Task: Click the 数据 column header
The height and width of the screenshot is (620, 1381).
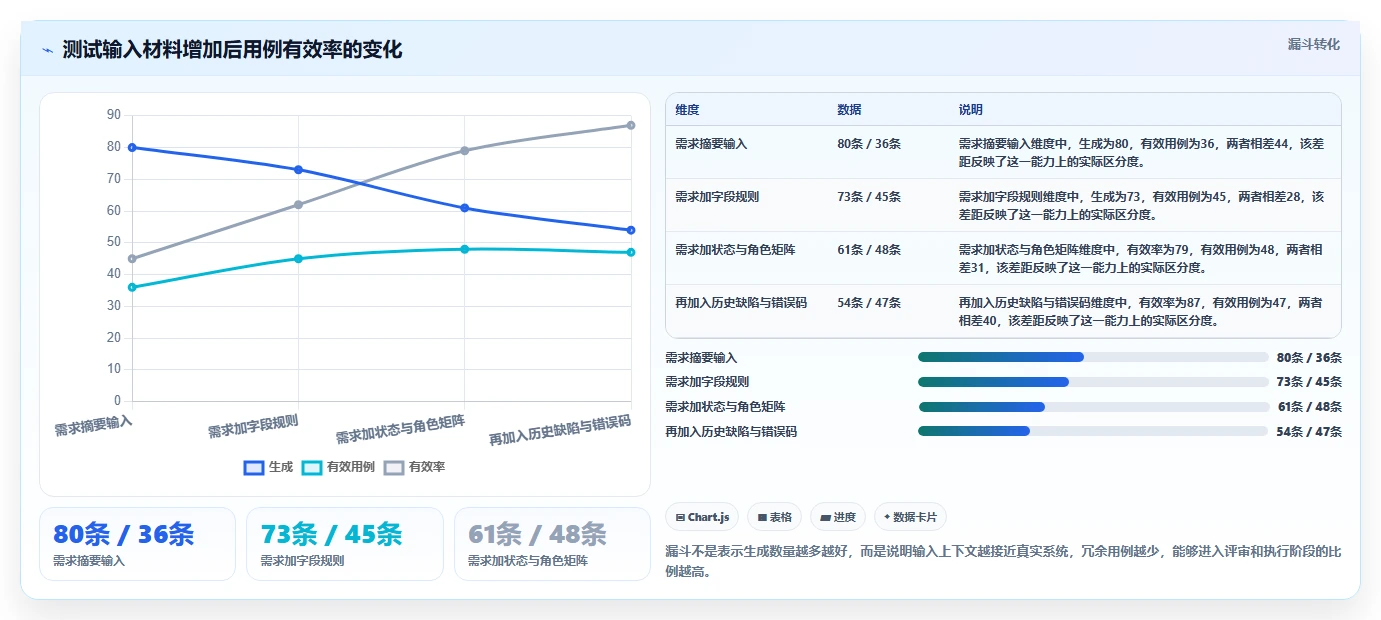Action: (x=849, y=109)
